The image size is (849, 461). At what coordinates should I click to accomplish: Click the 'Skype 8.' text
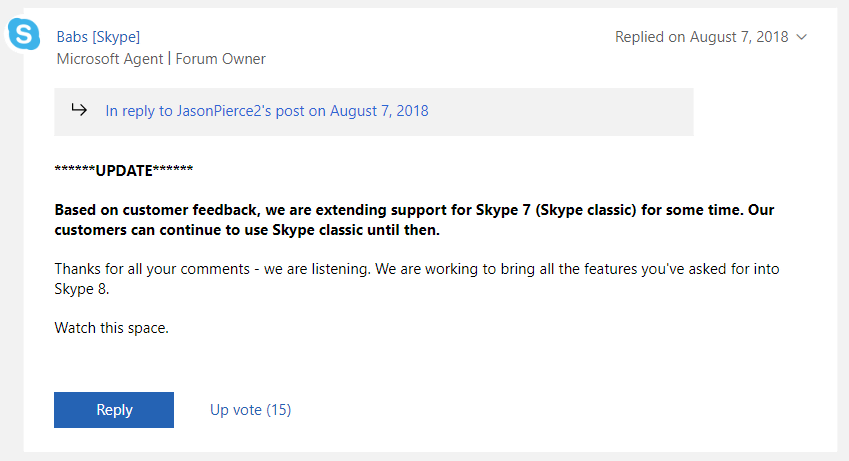82,289
